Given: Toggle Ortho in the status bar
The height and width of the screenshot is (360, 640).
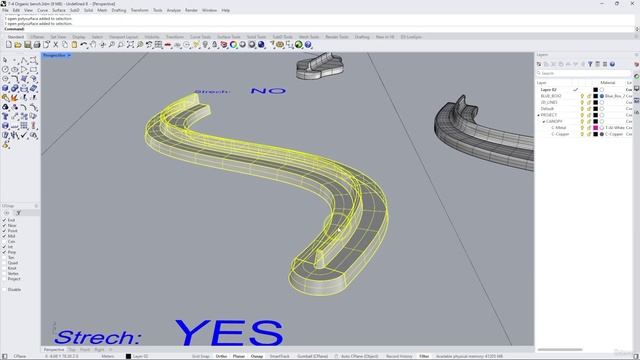Looking at the screenshot, I should pyautogui.click(x=222, y=356).
